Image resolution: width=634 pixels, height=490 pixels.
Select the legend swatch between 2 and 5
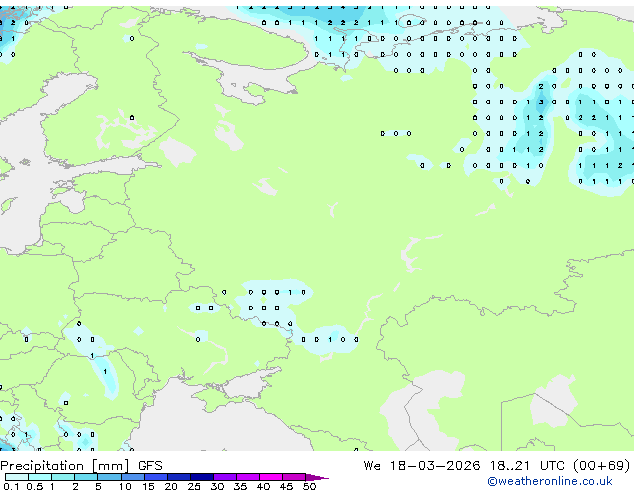click(x=86, y=477)
